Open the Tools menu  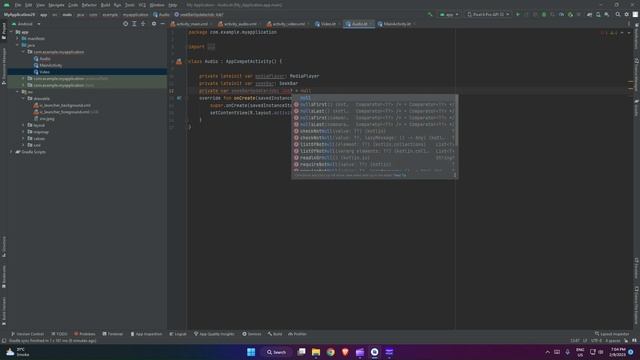(129, 5)
